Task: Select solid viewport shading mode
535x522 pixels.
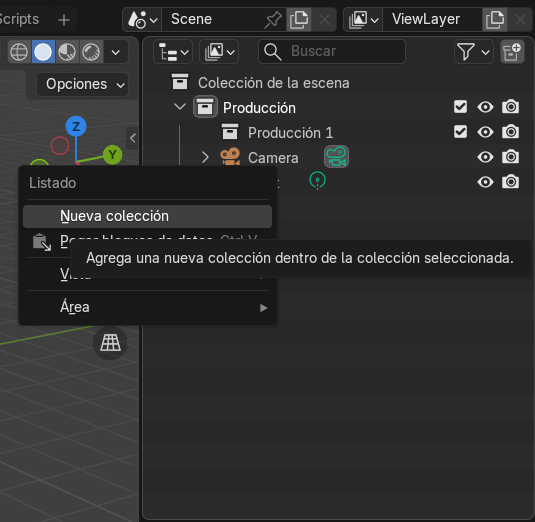Action: (43, 52)
